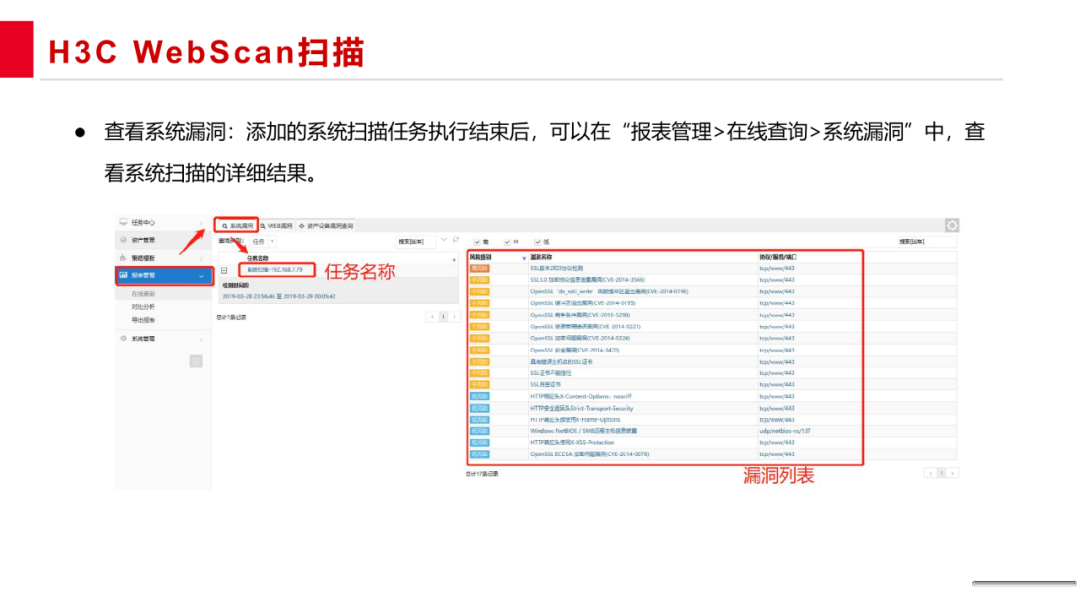Switch to the WEB漏洞 tab

pyautogui.click(x=277, y=226)
